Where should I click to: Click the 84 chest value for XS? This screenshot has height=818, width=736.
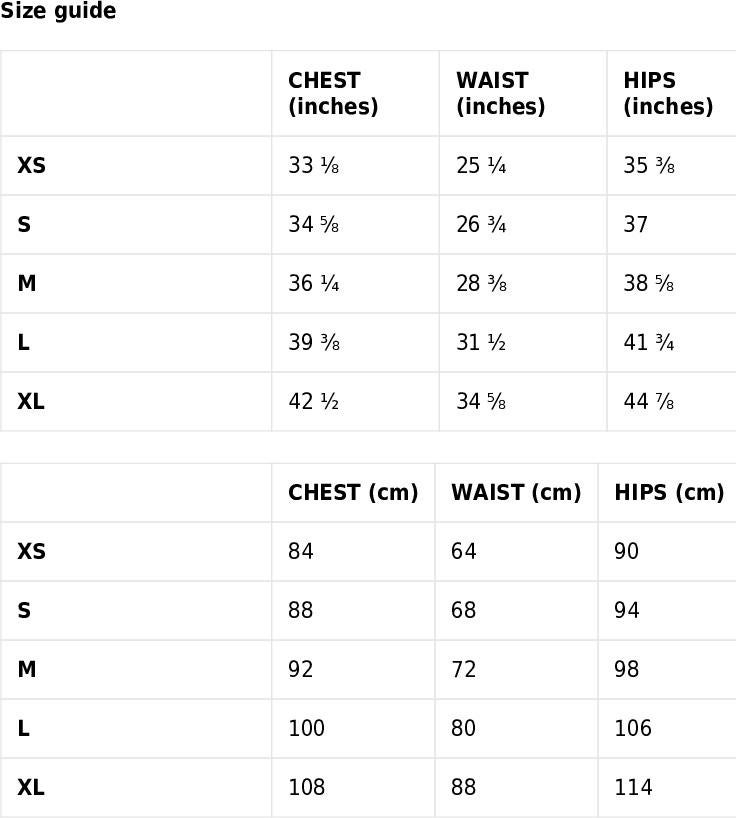coord(300,551)
